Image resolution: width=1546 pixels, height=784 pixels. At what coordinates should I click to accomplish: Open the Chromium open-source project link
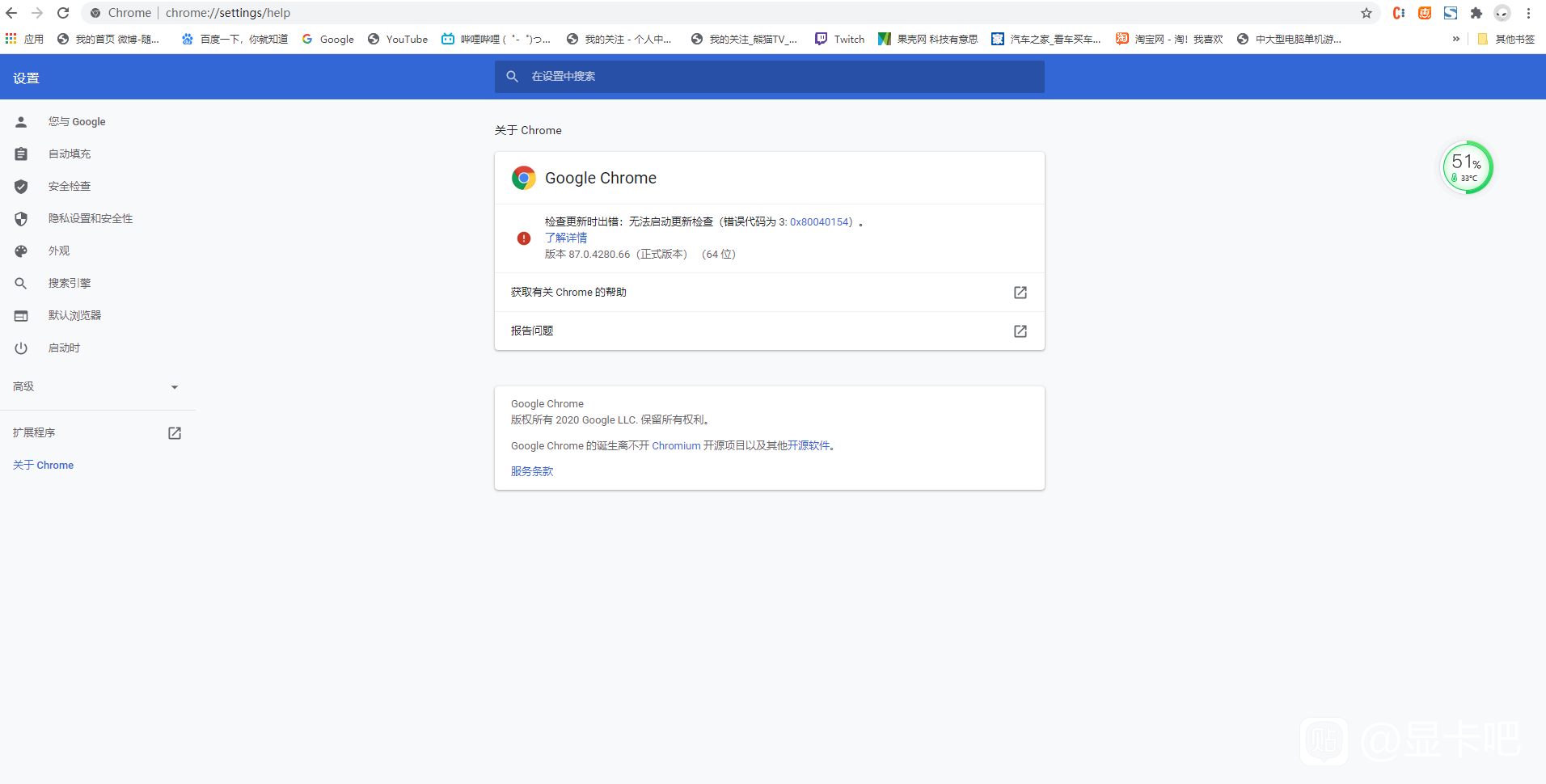[676, 445]
